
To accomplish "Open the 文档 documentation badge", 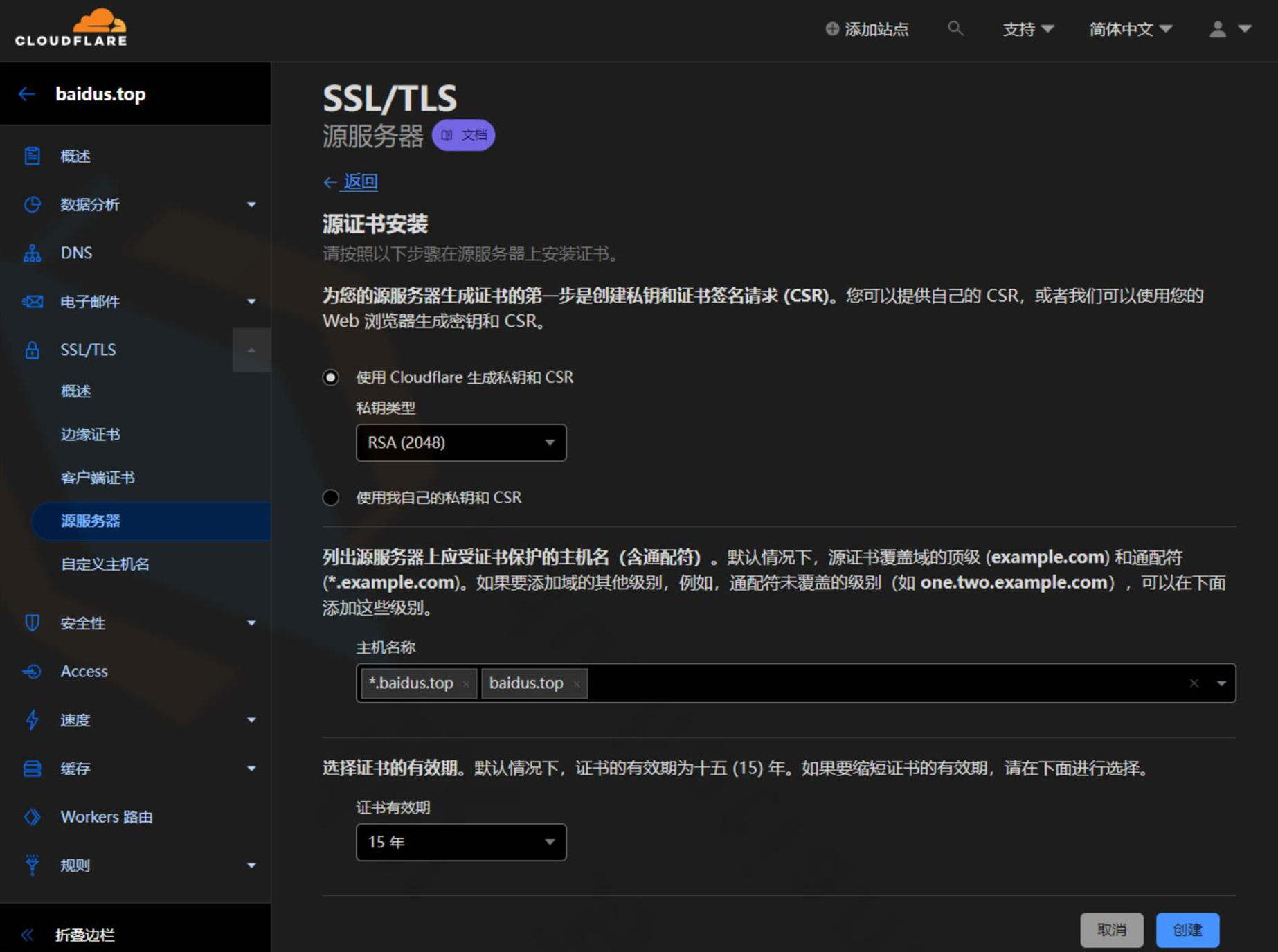I will [x=463, y=135].
